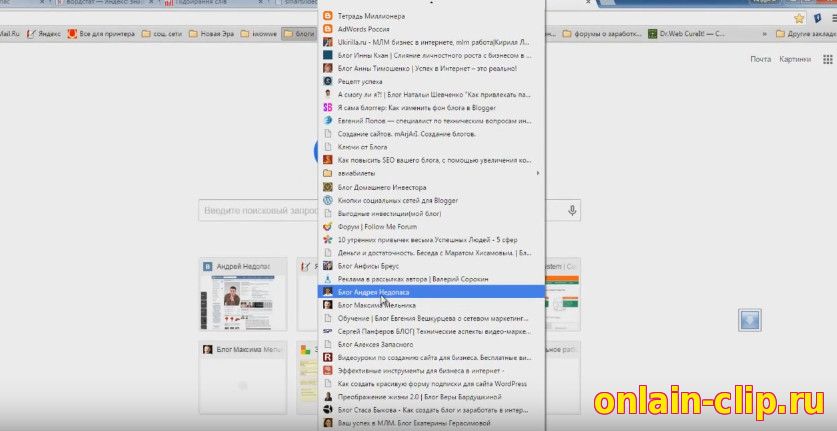
Task: Open the 'Почта' link
Action: [760, 59]
